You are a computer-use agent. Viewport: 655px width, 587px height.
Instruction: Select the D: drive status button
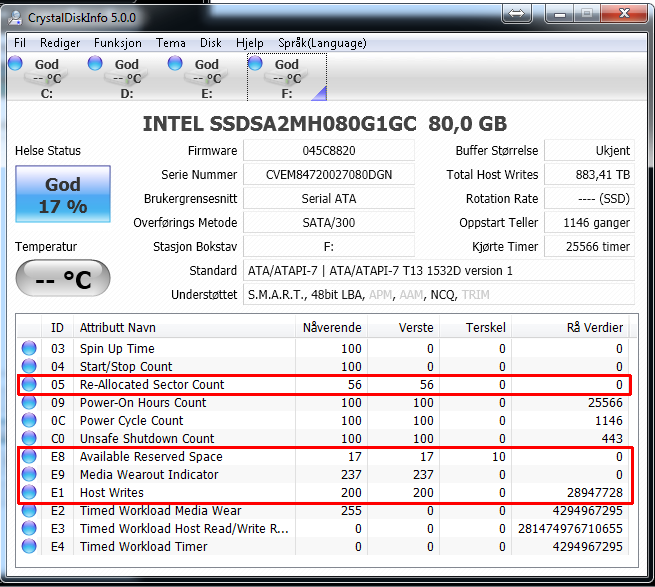pyautogui.click(x=127, y=77)
